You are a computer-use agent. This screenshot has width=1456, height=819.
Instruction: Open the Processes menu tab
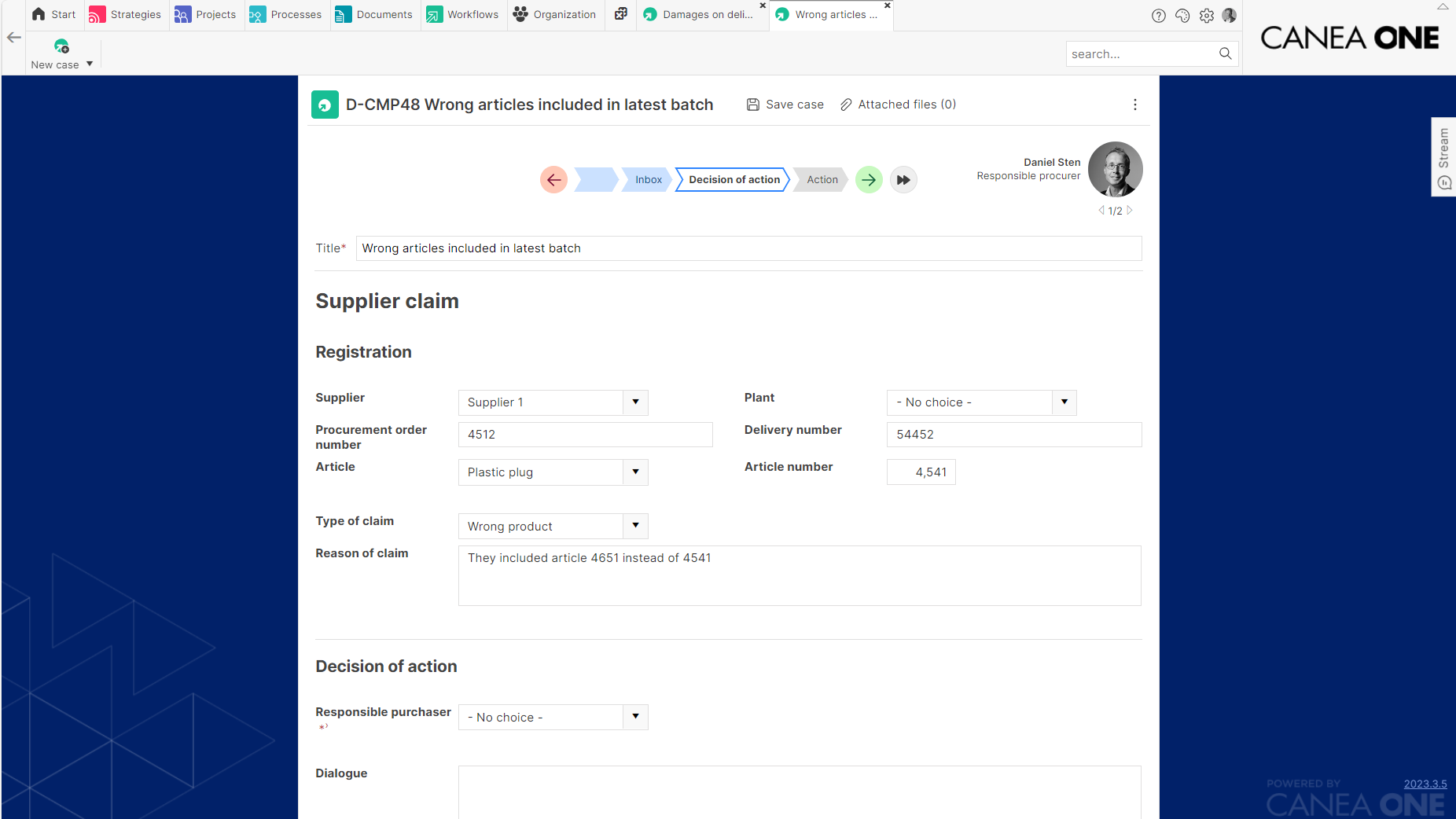pyautogui.click(x=285, y=15)
